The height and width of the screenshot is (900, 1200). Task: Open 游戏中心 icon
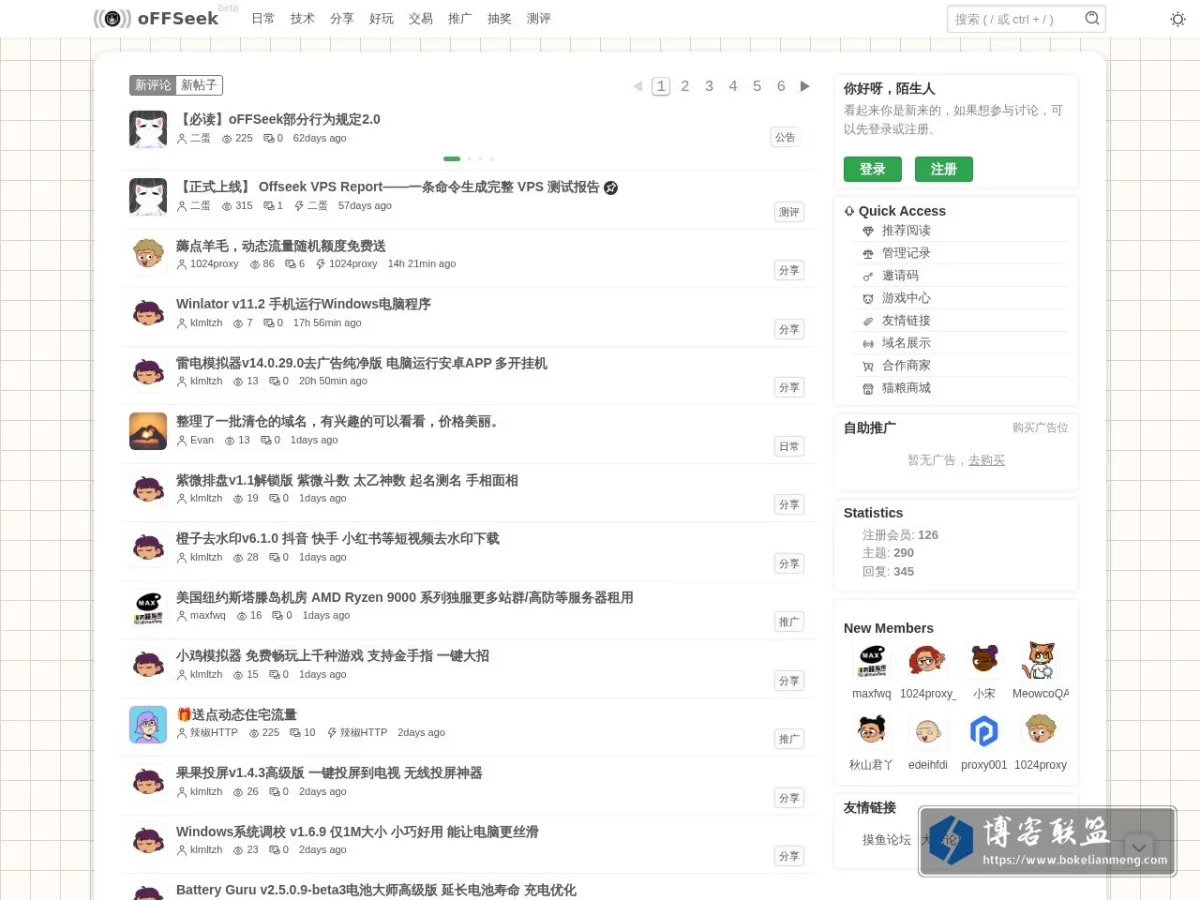pyautogui.click(x=868, y=299)
